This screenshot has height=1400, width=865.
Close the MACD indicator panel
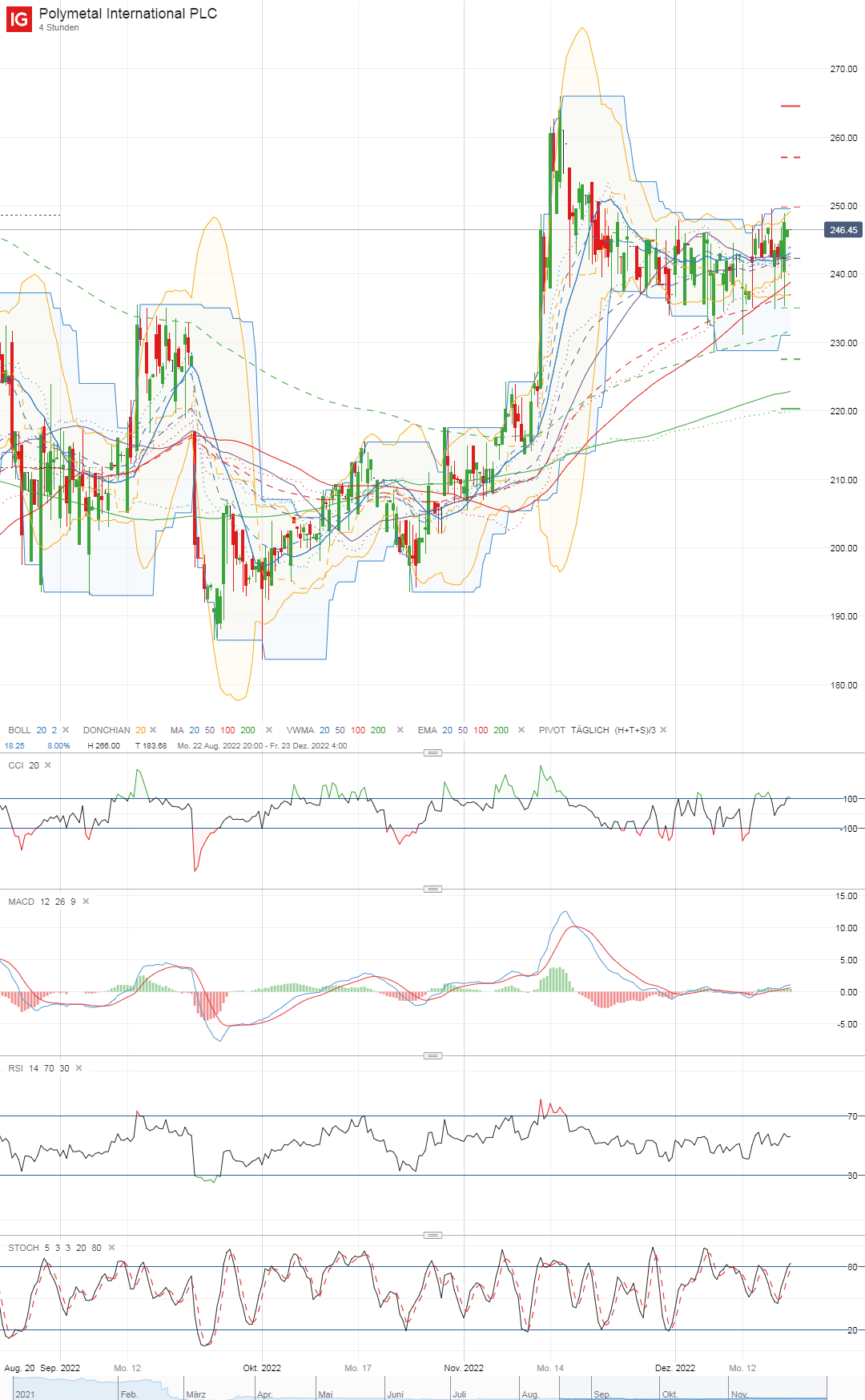tap(86, 902)
